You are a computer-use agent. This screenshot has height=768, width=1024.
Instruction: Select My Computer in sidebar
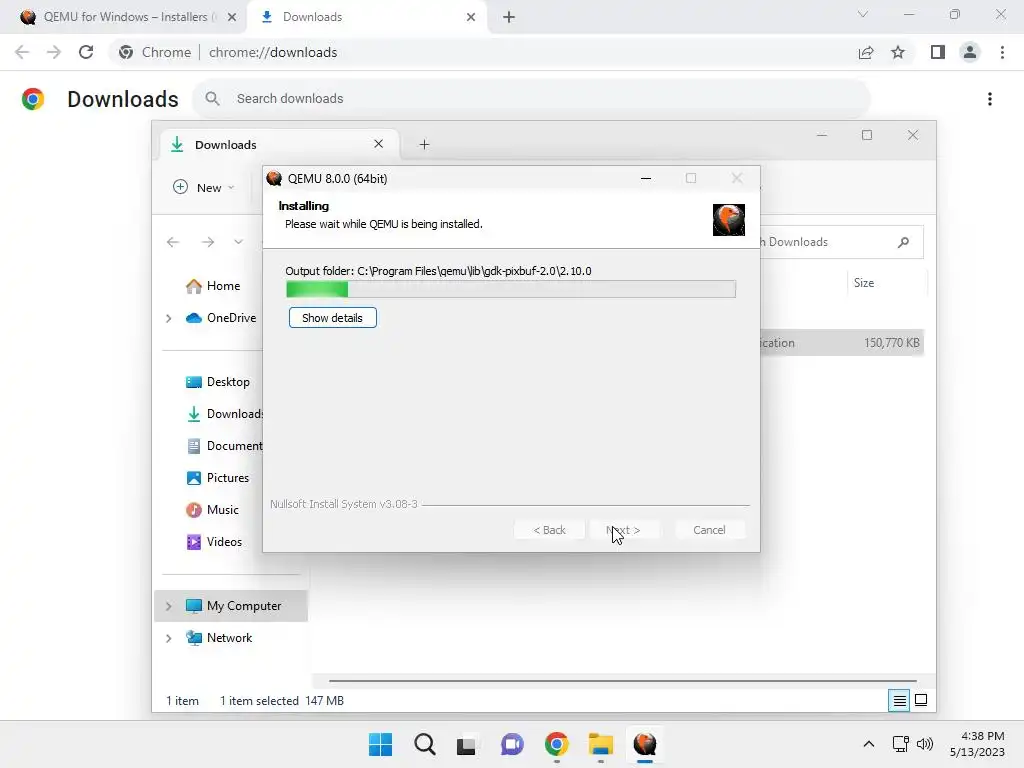click(x=233, y=606)
